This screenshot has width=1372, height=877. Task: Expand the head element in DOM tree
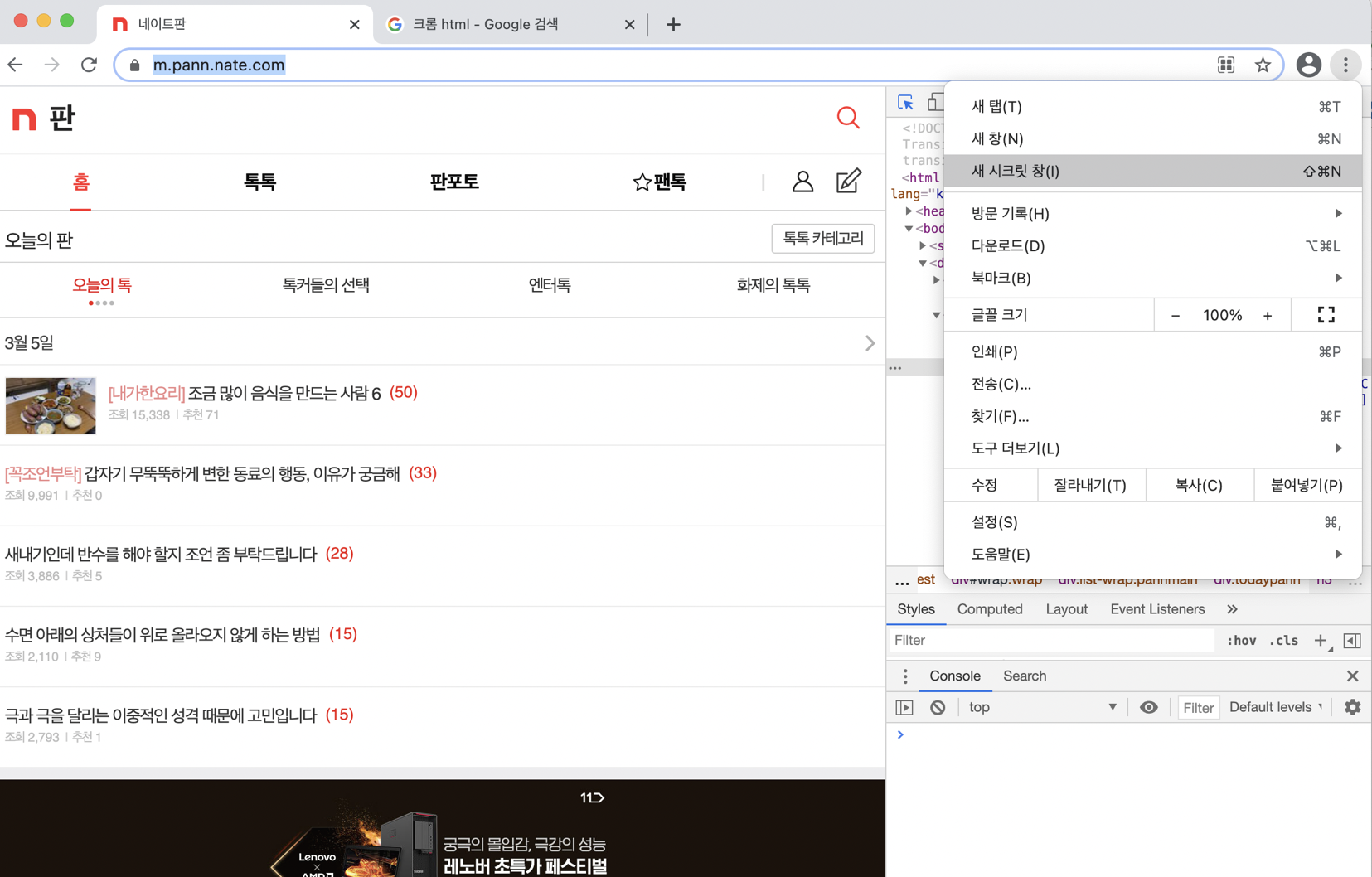[909, 211]
